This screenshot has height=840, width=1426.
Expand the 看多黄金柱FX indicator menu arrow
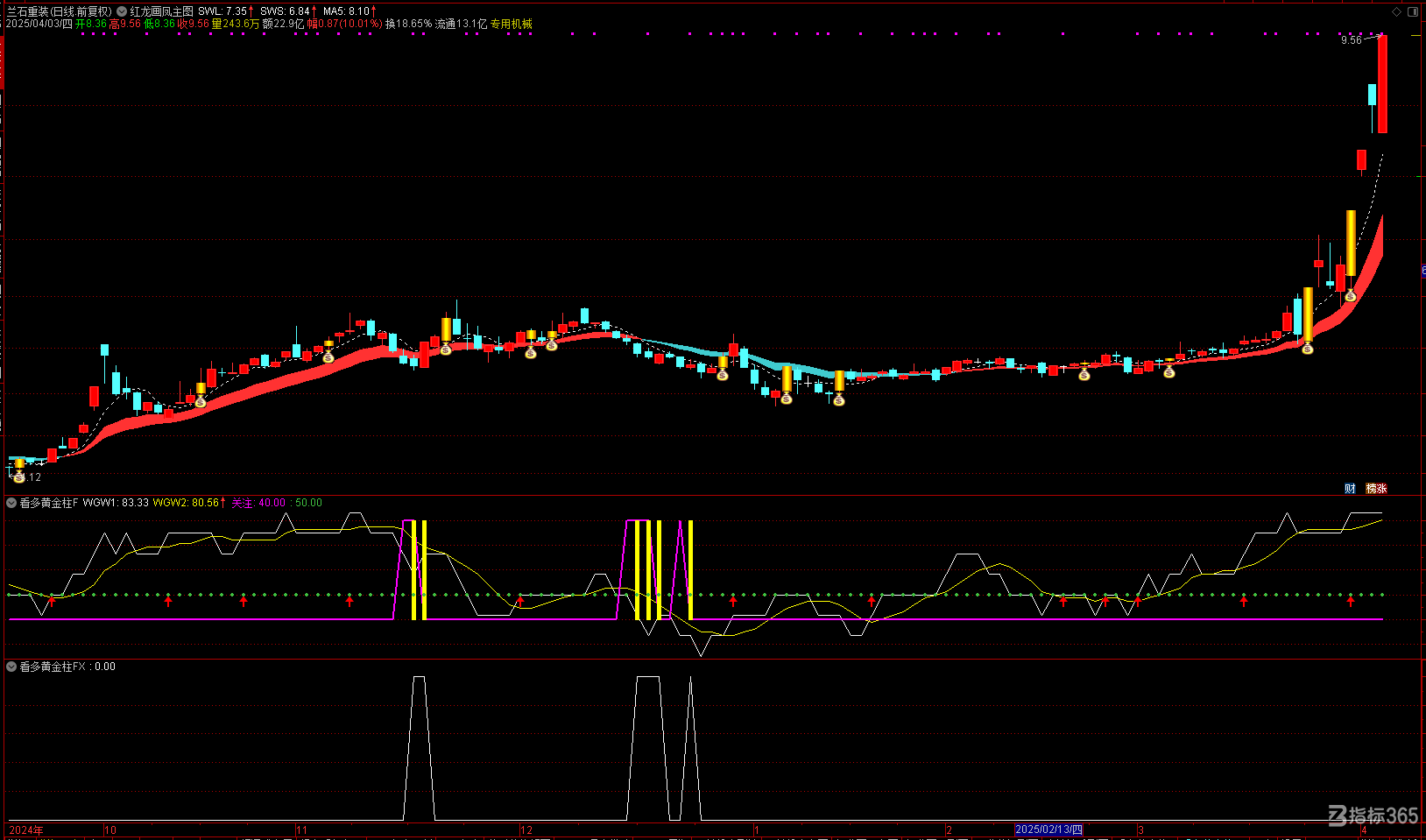[11, 667]
